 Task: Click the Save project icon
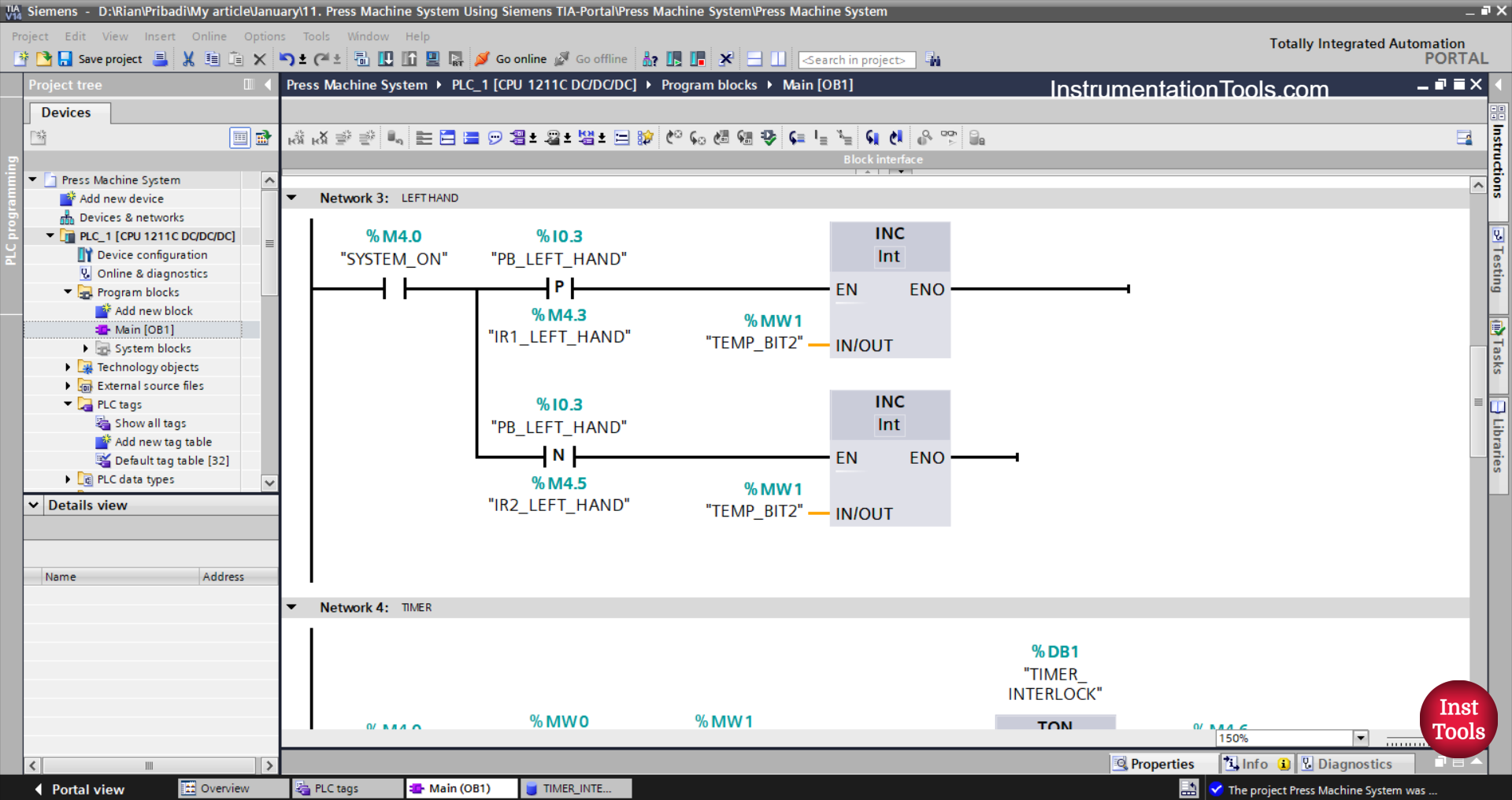pos(65,59)
